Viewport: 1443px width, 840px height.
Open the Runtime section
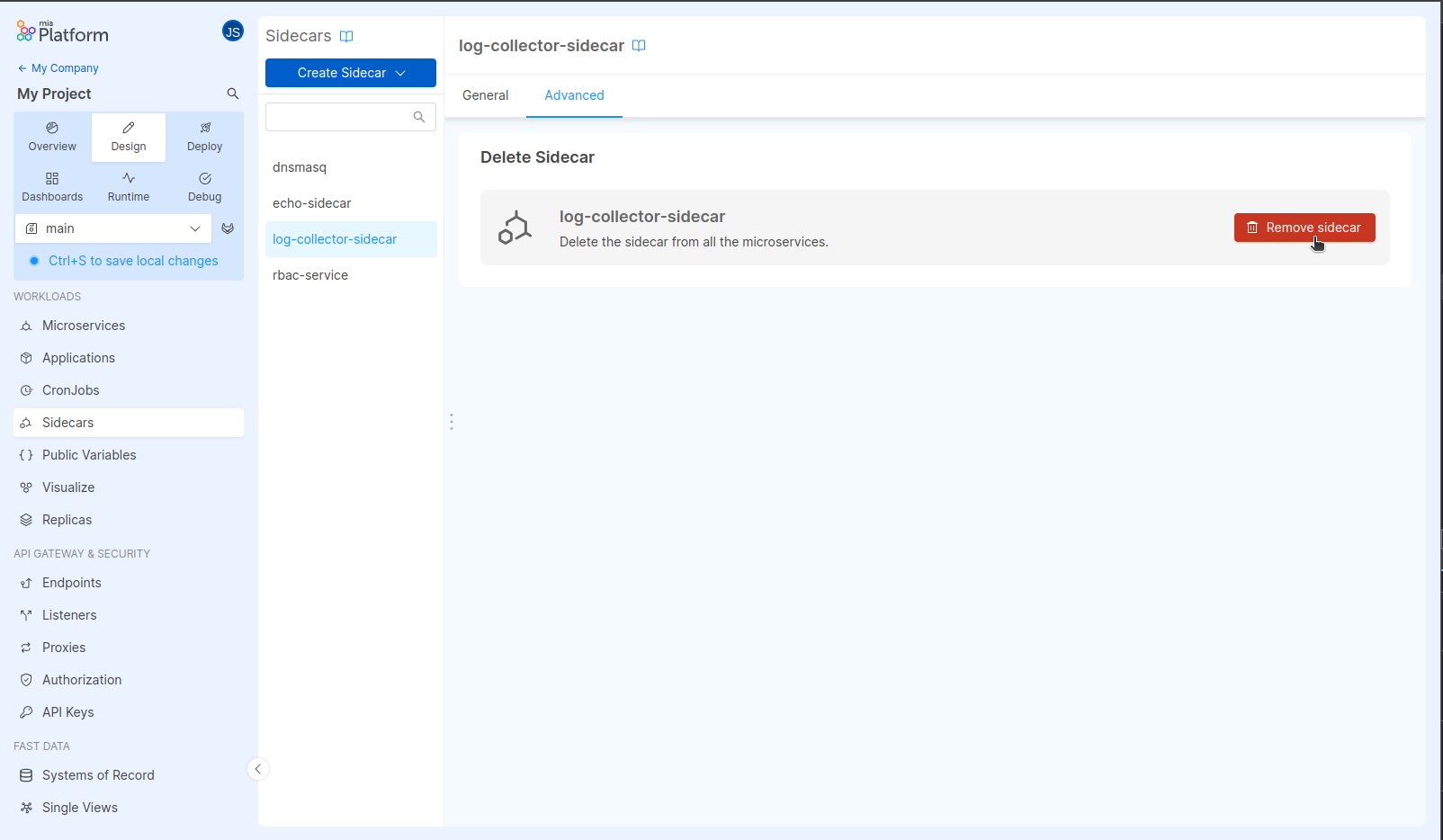click(x=129, y=187)
